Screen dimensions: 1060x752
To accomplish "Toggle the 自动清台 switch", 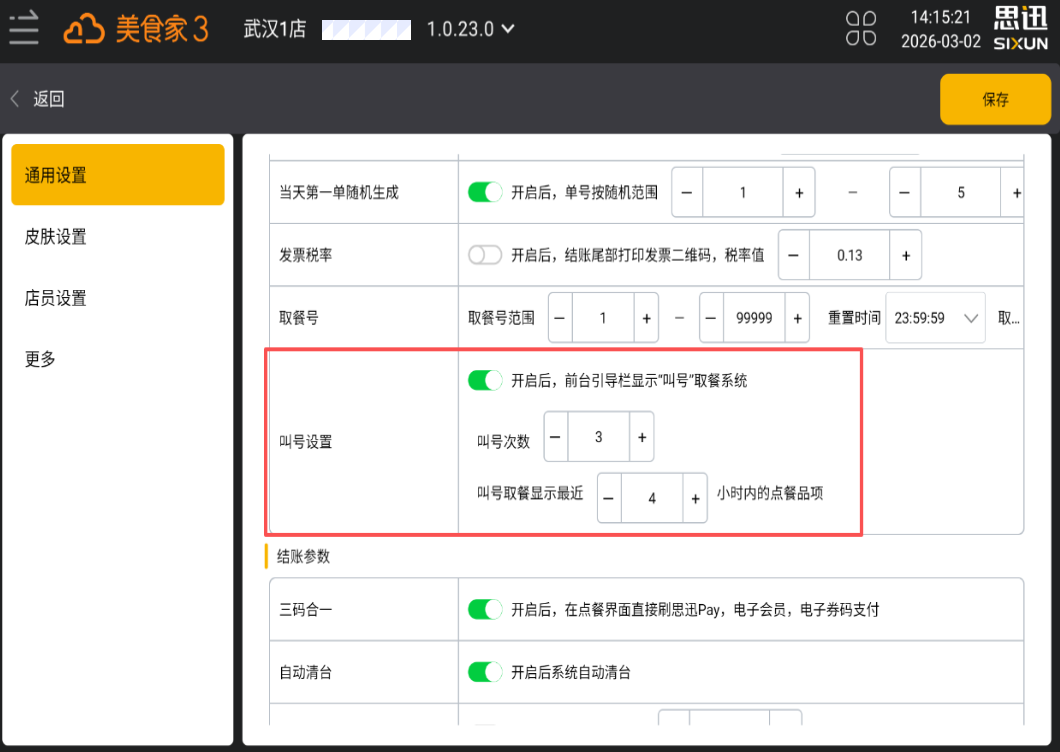I will coord(485,672).
